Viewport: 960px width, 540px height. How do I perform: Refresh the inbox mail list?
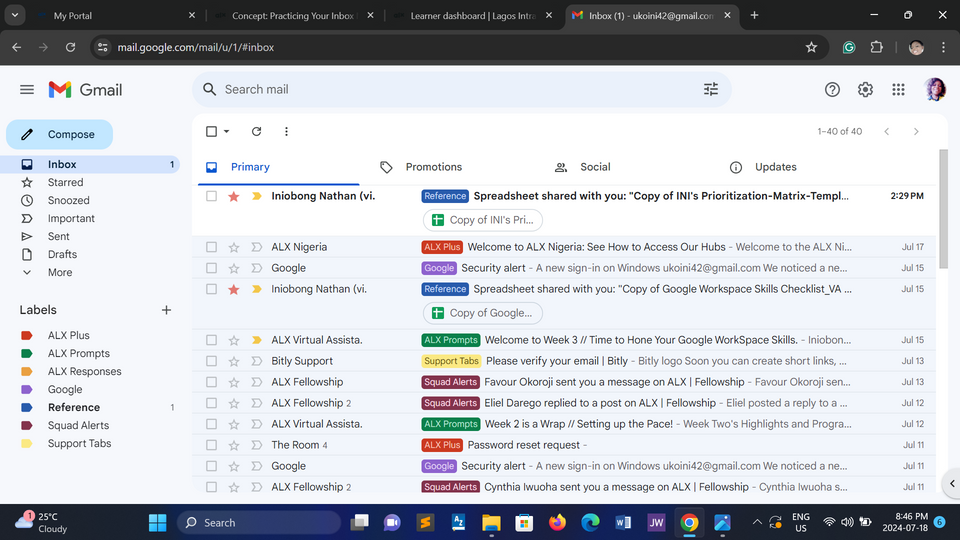[256, 132]
